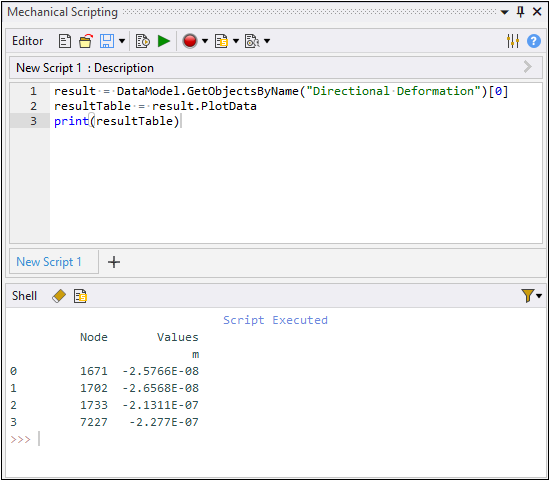Start recording with the red button

point(190,41)
